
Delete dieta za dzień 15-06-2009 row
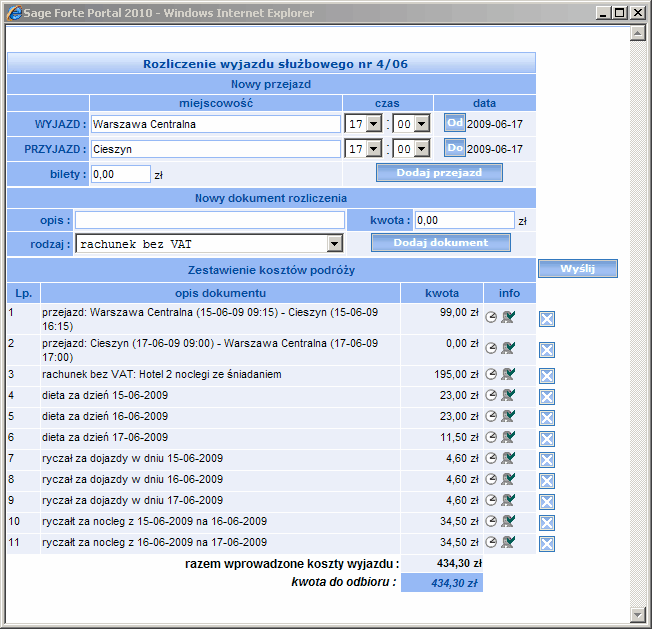pos(547,397)
